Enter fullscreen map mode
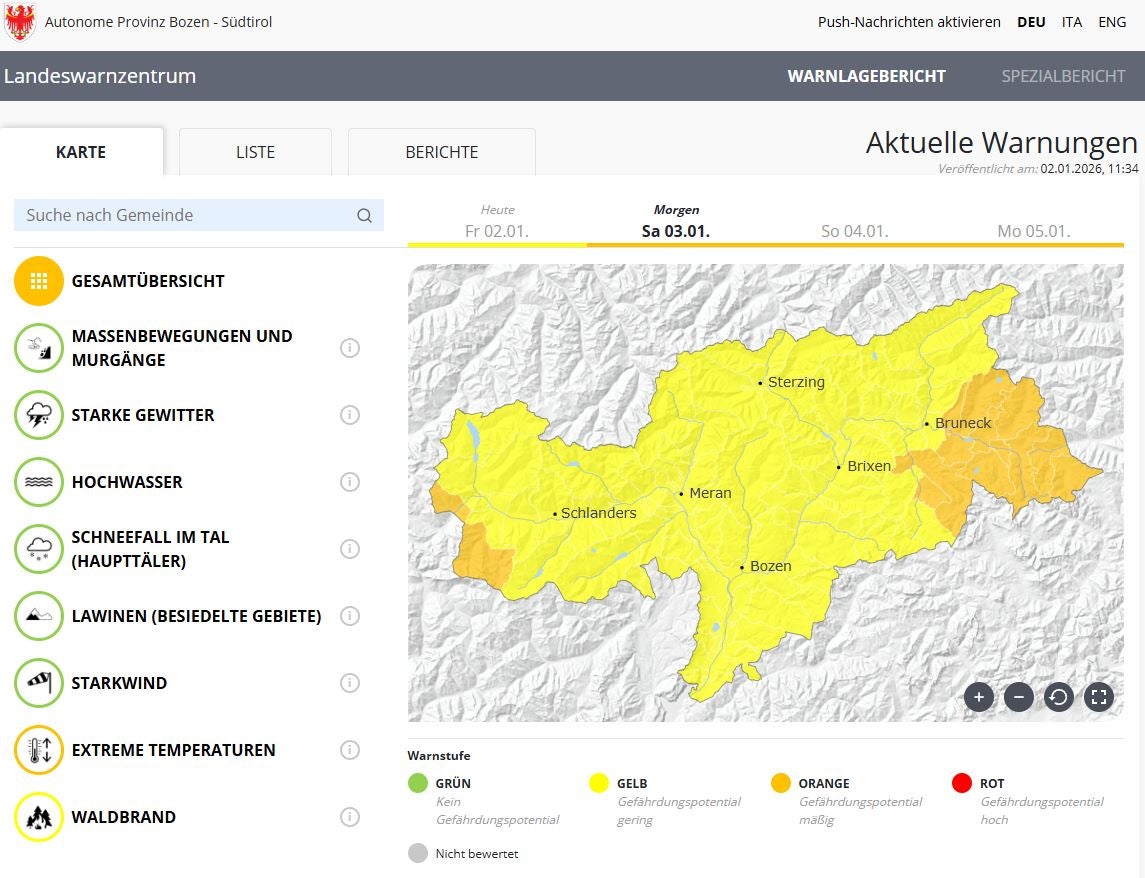Screen dimensions: 1145x878 [1099, 697]
